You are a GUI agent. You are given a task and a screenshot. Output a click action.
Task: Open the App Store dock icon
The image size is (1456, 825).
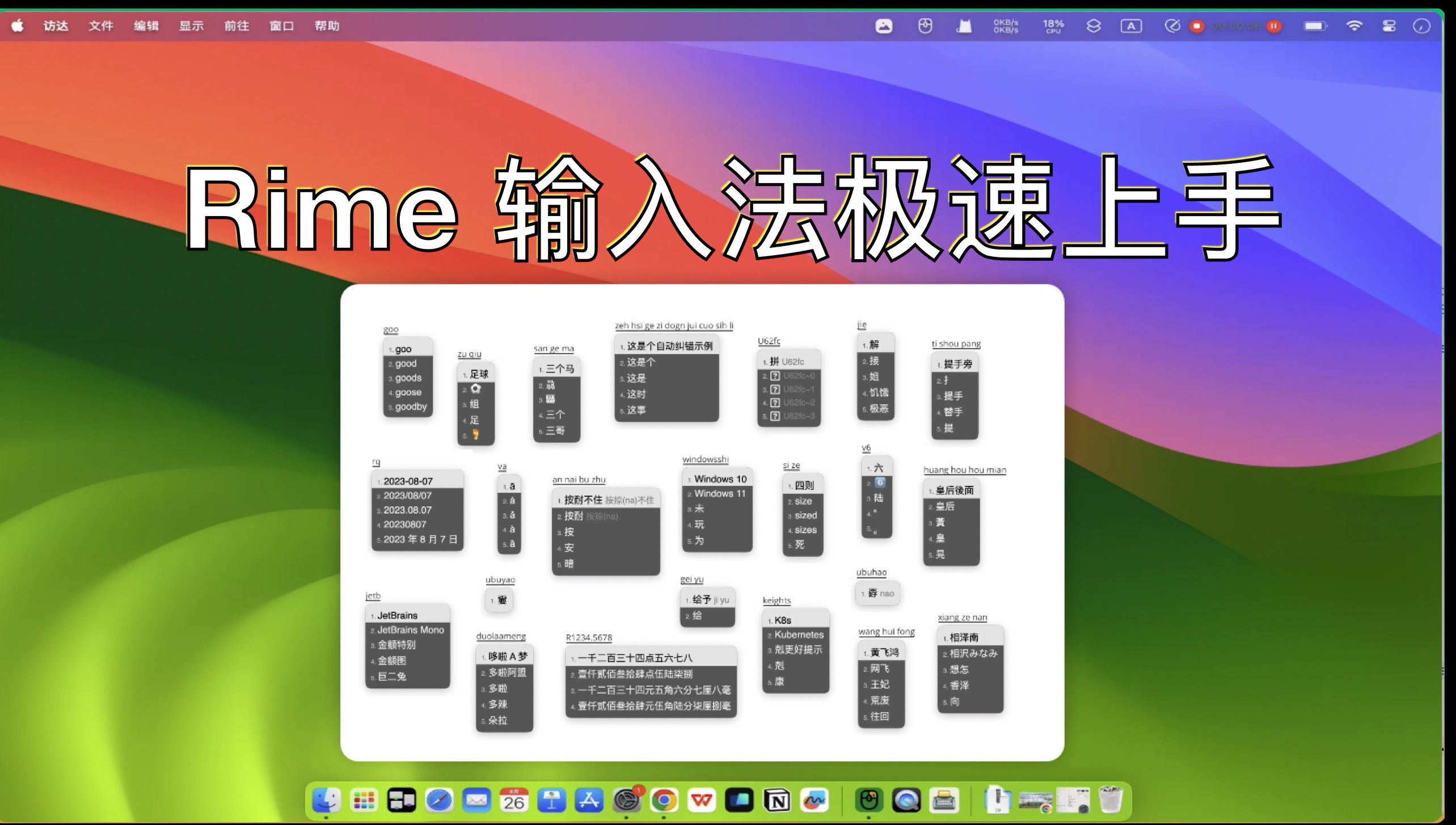589,801
